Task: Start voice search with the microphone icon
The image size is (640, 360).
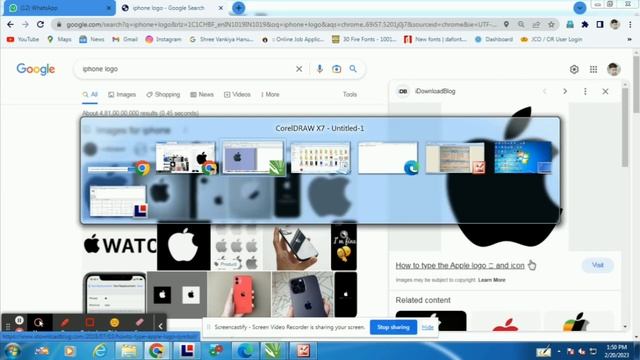Action: click(x=320, y=69)
